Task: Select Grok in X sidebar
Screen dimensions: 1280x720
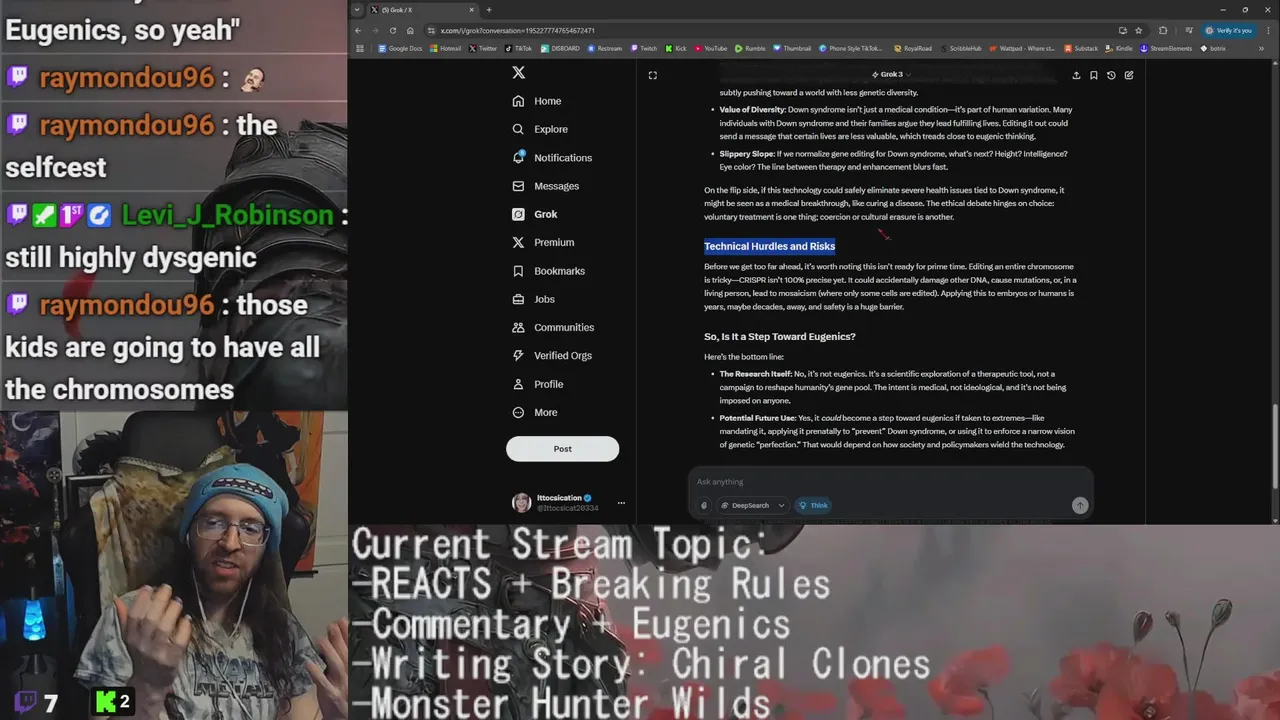Action: point(534,214)
